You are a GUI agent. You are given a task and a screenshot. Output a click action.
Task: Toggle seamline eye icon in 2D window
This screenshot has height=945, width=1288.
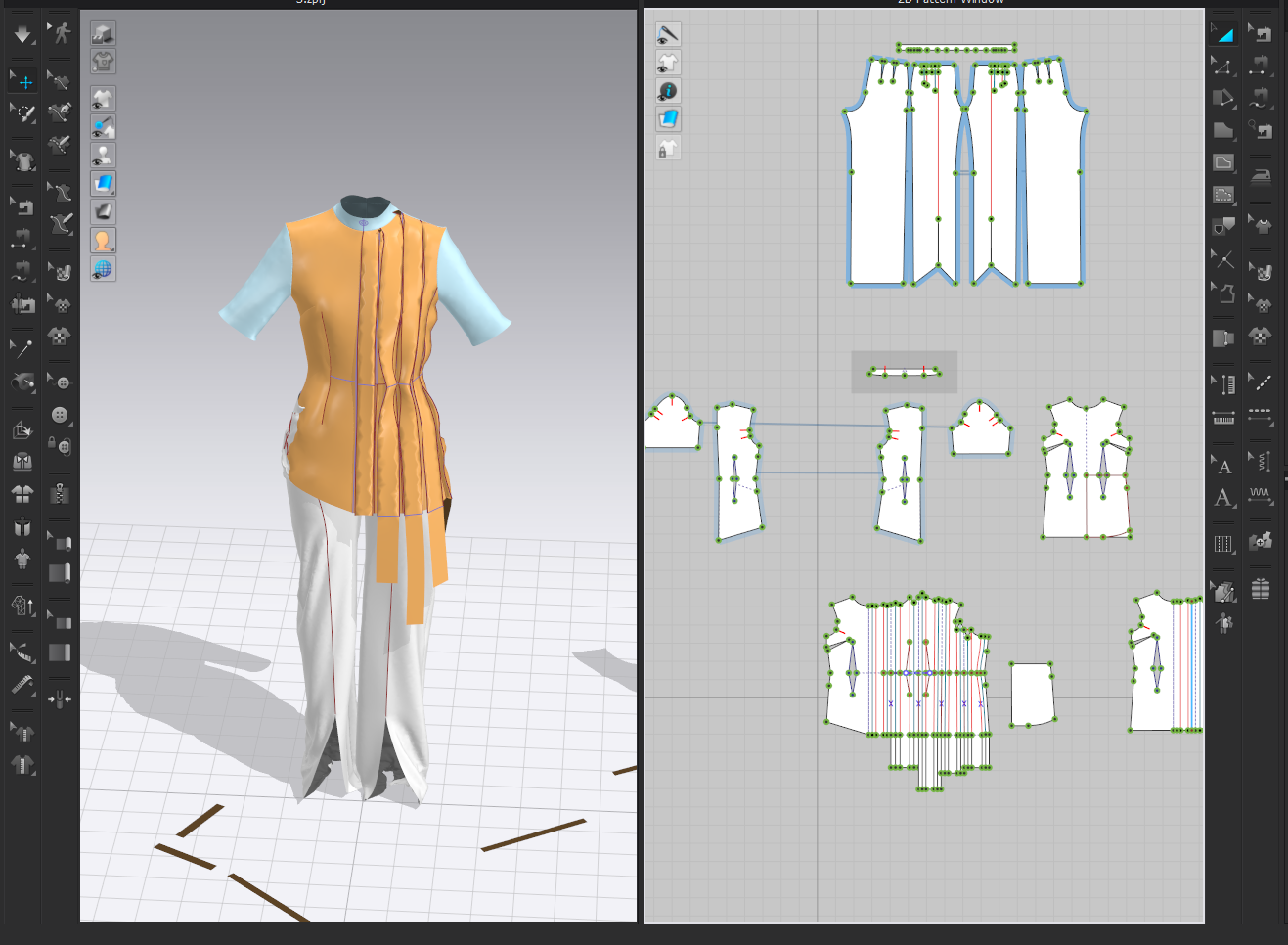pyautogui.click(x=668, y=34)
